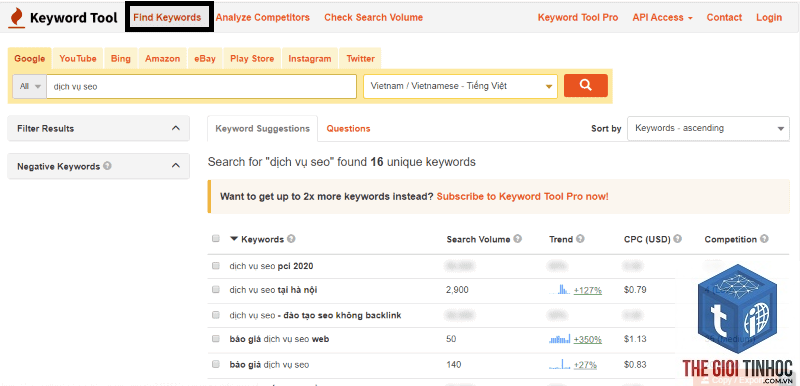The width and height of the screenshot is (800, 386).
Task: Click the +27% trend link
Action: tap(585, 365)
